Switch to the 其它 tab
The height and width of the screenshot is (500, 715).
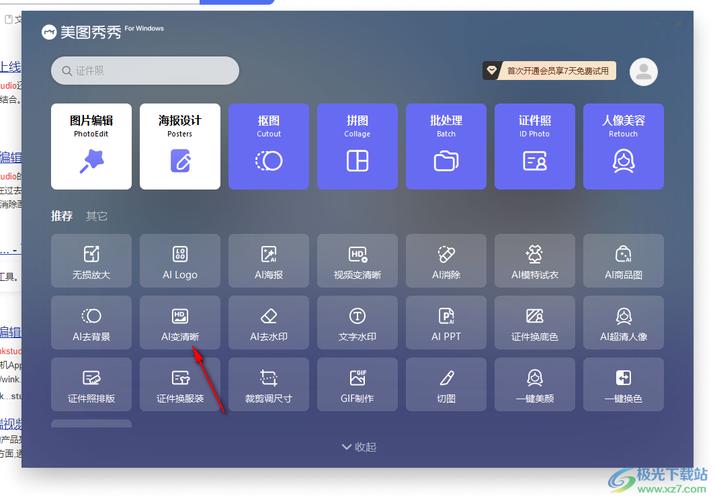[x=96, y=216]
